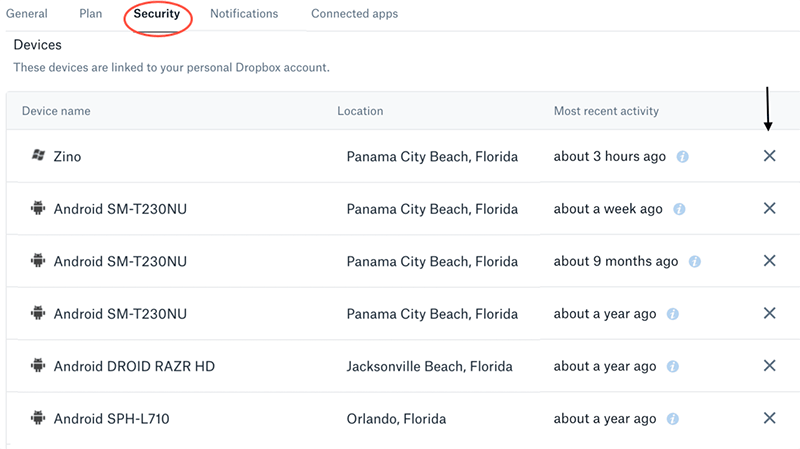Click the 'about 3 hours ago' activity text
Viewport: 800px width, 449px height.
[610, 157]
